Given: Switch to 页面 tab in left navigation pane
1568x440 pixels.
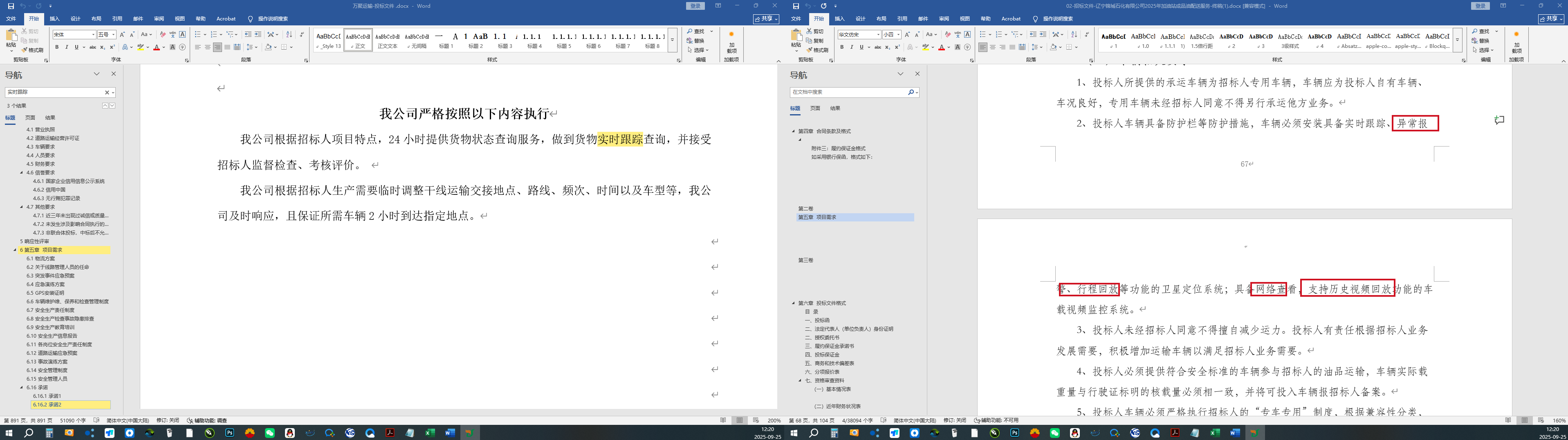Looking at the screenshot, I should click(30, 117).
